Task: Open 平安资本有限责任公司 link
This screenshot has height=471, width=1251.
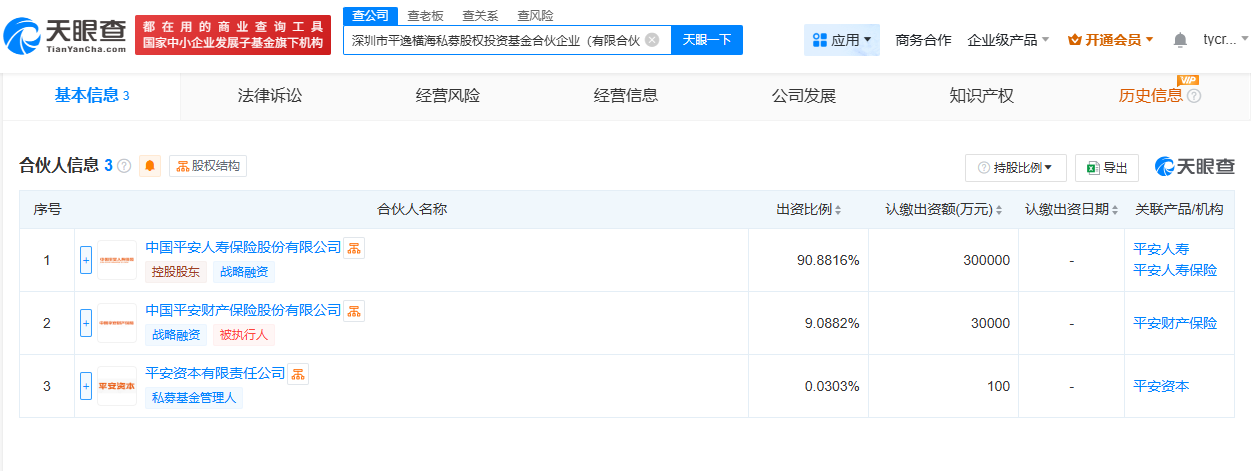Action: 215,373
